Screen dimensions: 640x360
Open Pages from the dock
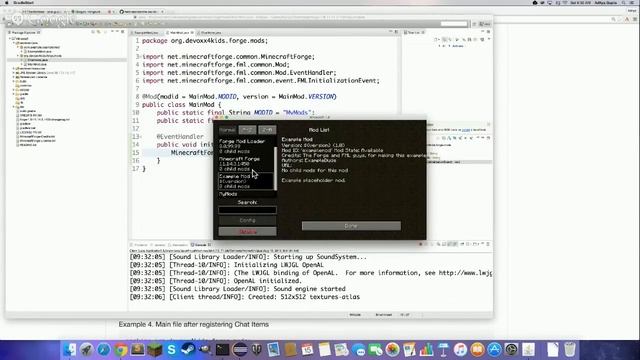click(x=409, y=350)
